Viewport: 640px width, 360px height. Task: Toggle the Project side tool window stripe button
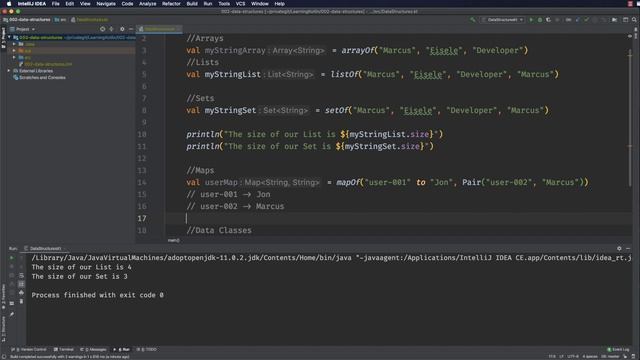point(3,38)
